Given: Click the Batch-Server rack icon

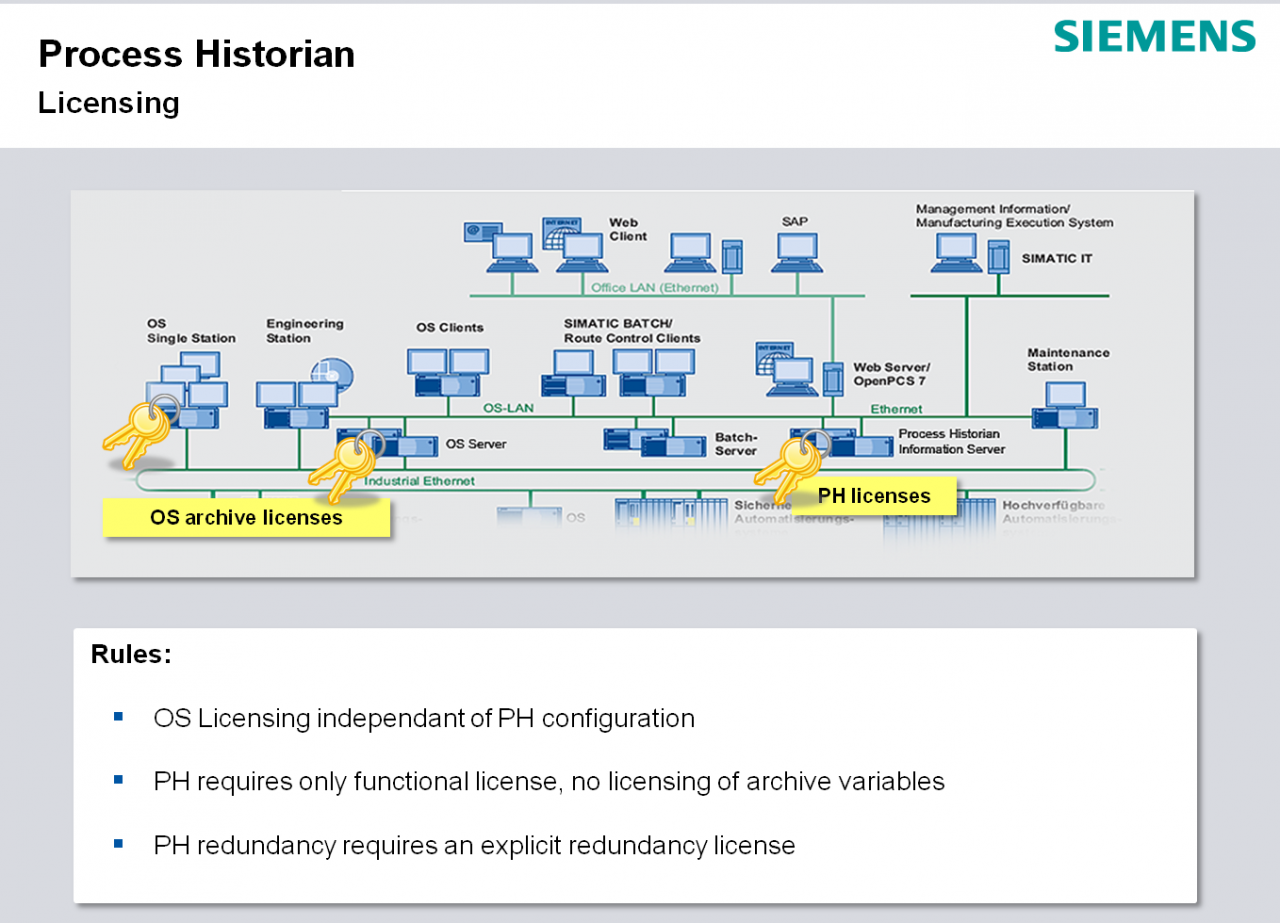Looking at the screenshot, I should 654,441.
